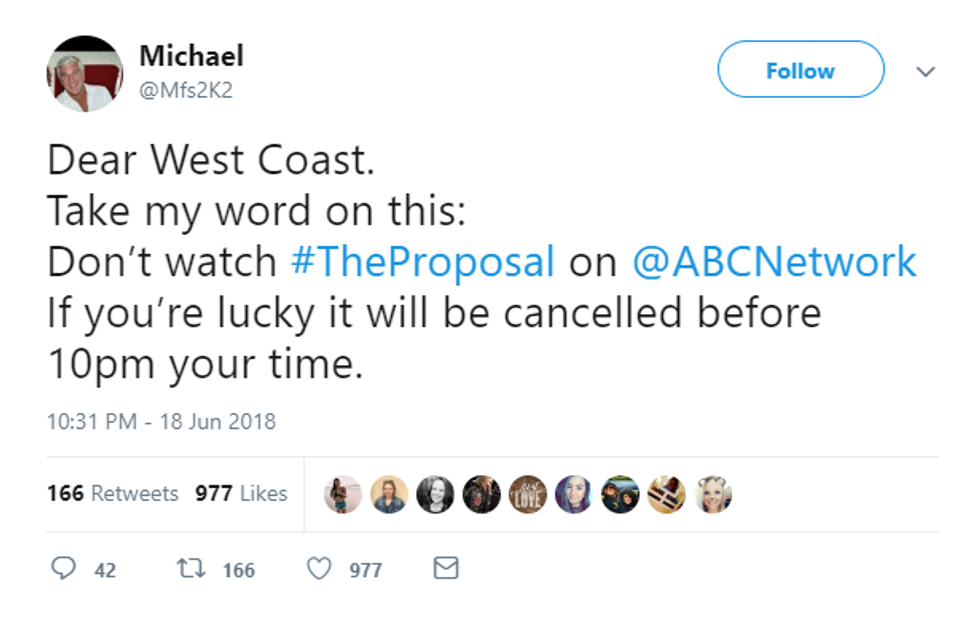The image size is (980, 625).
Task: Expand the tweet options chevron
Action: (x=925, y=72)
